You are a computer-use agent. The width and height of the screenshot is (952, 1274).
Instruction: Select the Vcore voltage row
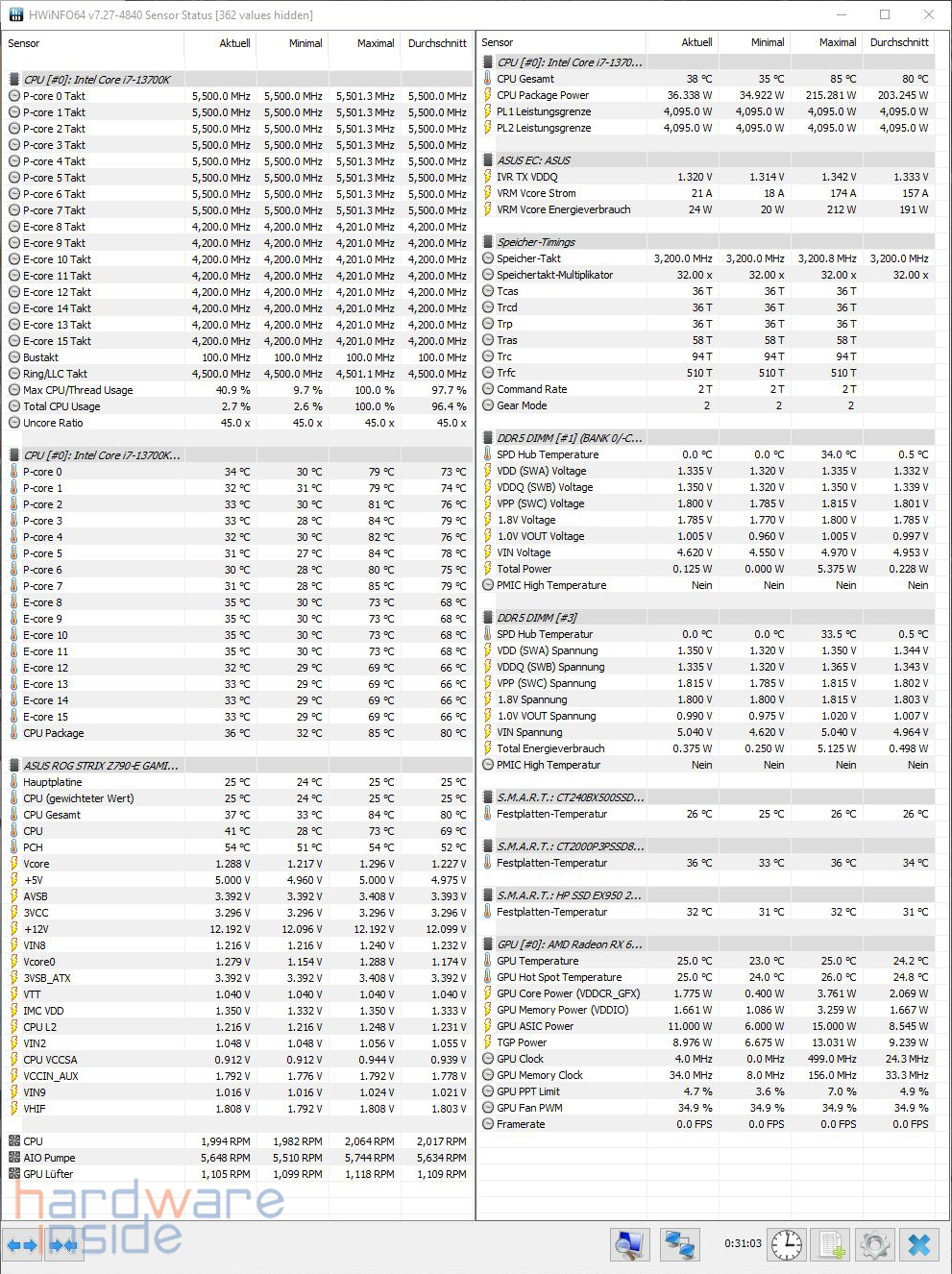[x=37, y=864]
